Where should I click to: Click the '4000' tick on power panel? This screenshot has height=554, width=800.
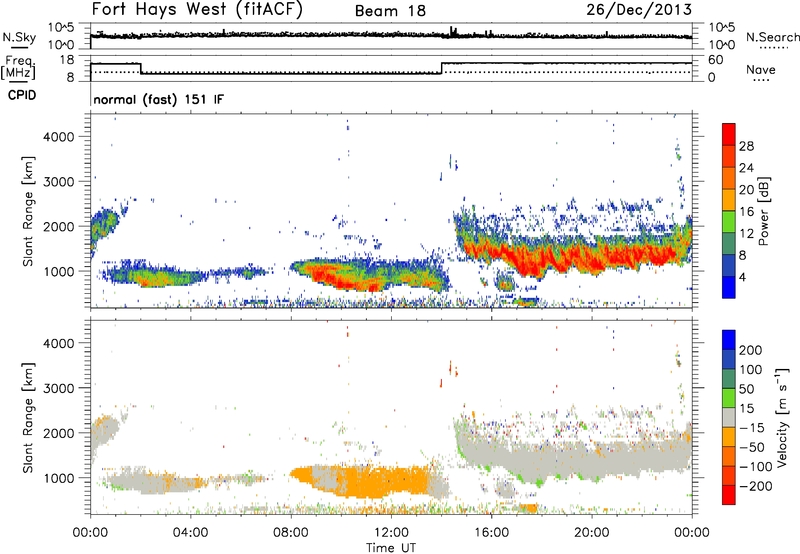click(x=59, y=137)
